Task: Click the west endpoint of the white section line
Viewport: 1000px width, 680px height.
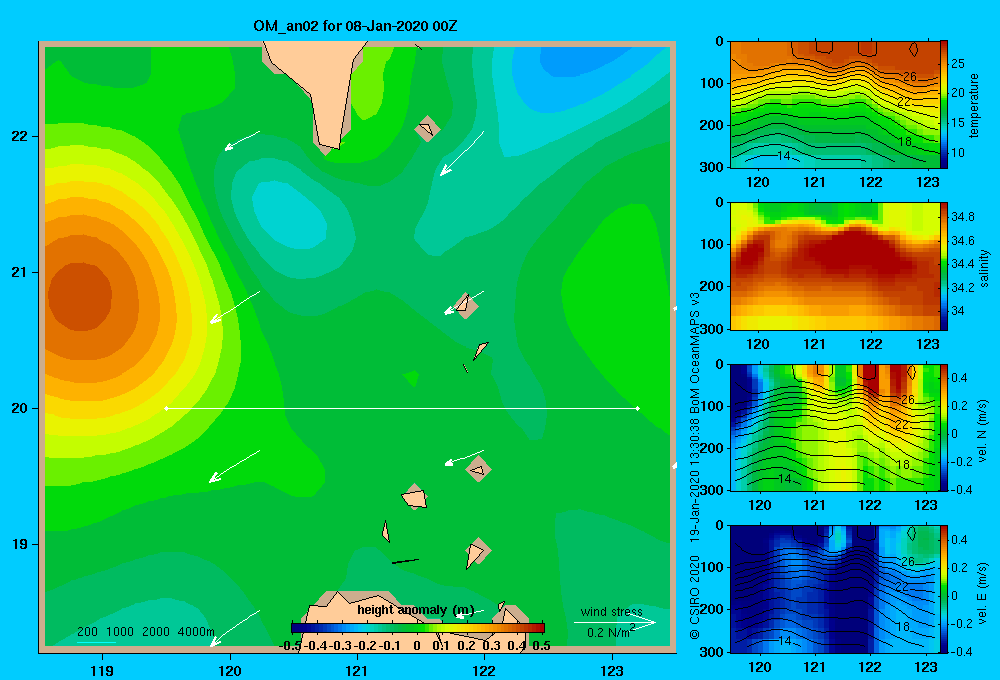Action: pyautogui.click(x=166, y=408)
